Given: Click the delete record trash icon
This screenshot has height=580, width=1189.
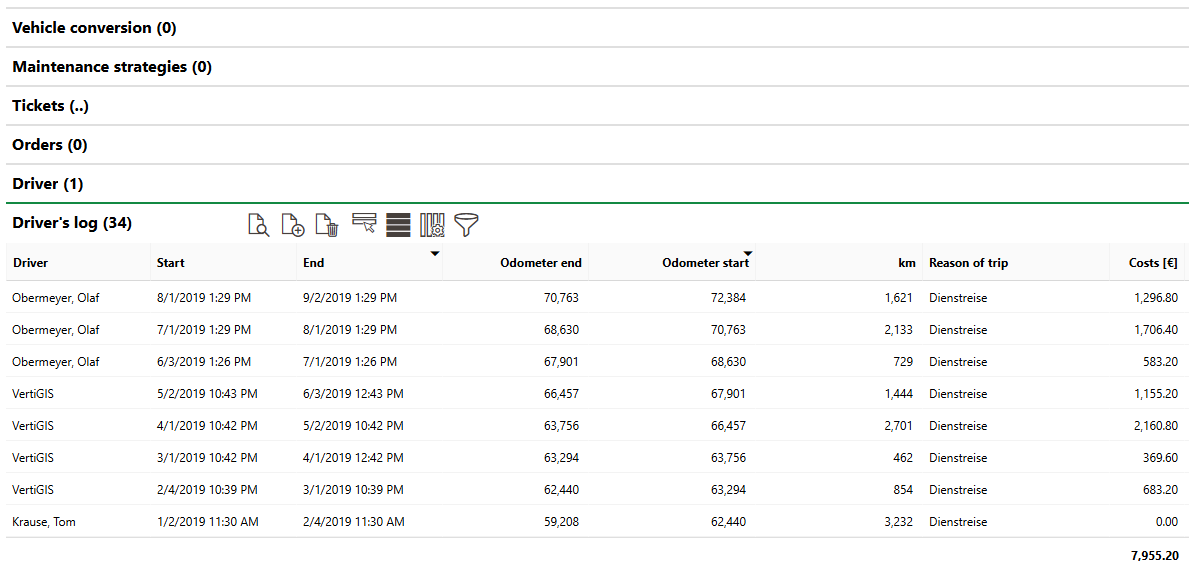Looking at the screenshot, I should click(x=327, y=225).
